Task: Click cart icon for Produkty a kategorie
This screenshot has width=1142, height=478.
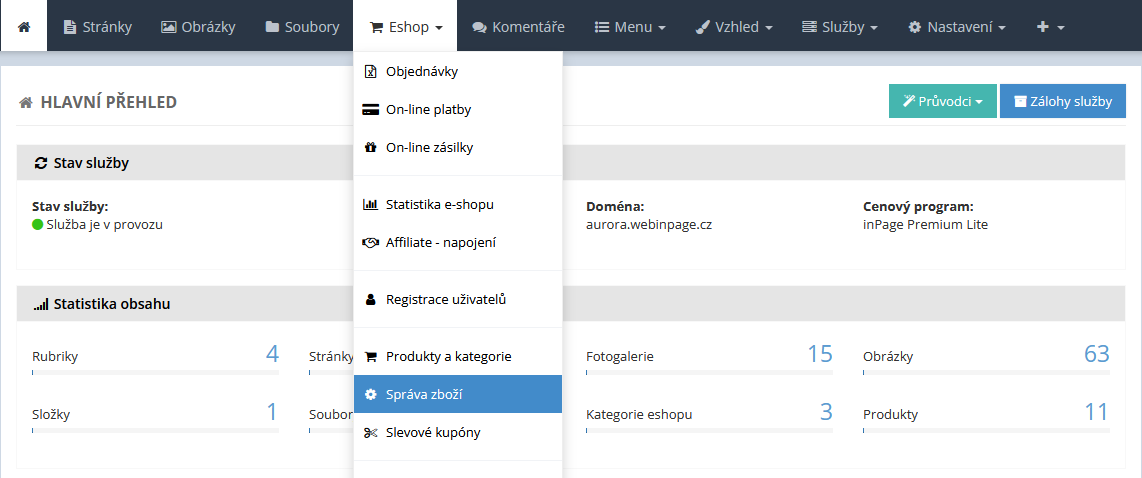Action: click(x=370, y=357)
